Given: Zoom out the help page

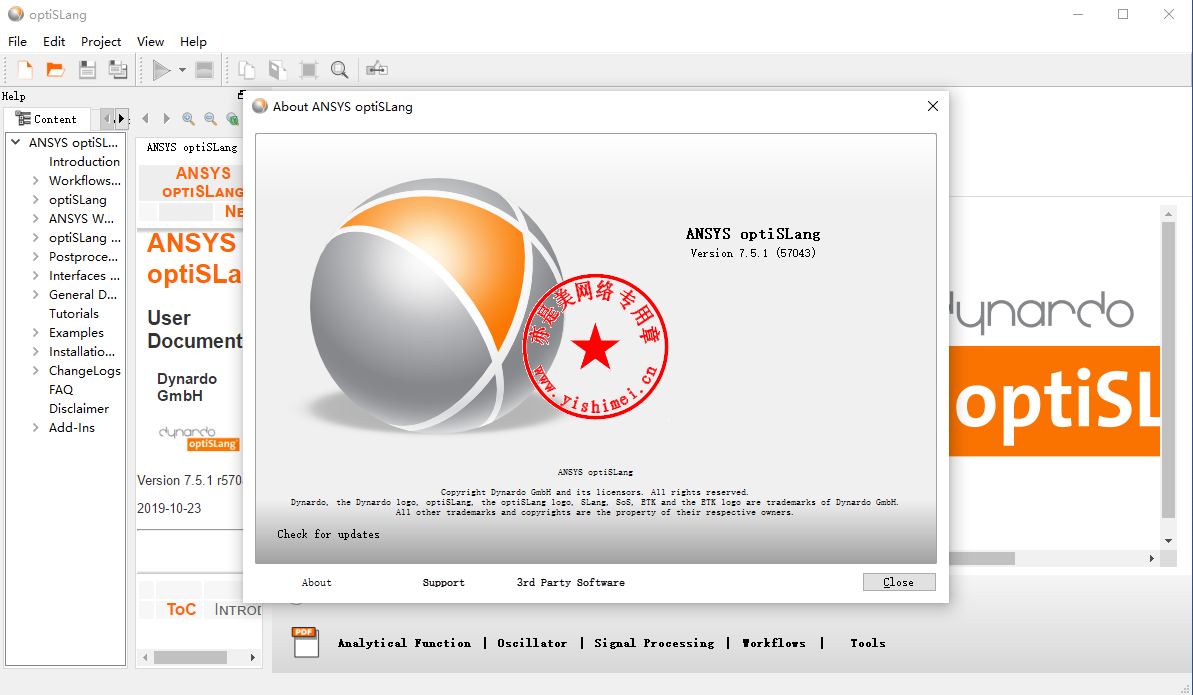Looking at the screenshot, I should point(211,119).
